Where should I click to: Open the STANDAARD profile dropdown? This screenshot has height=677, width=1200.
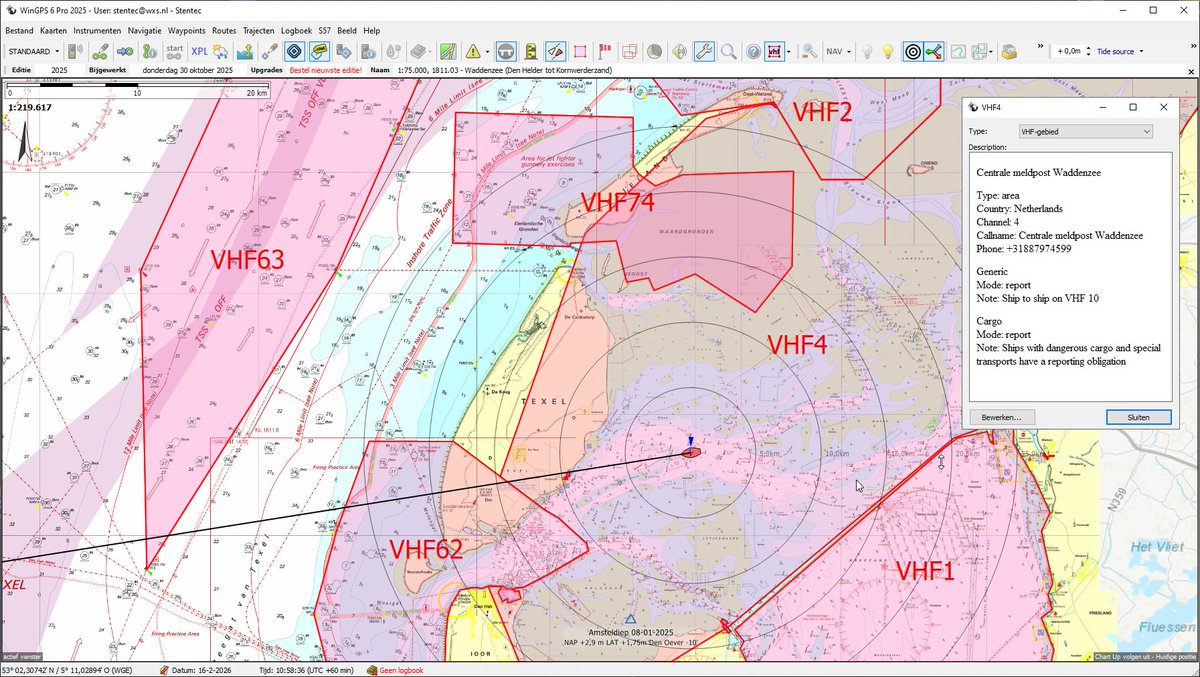pyautogui.click(x=34, y=51)
